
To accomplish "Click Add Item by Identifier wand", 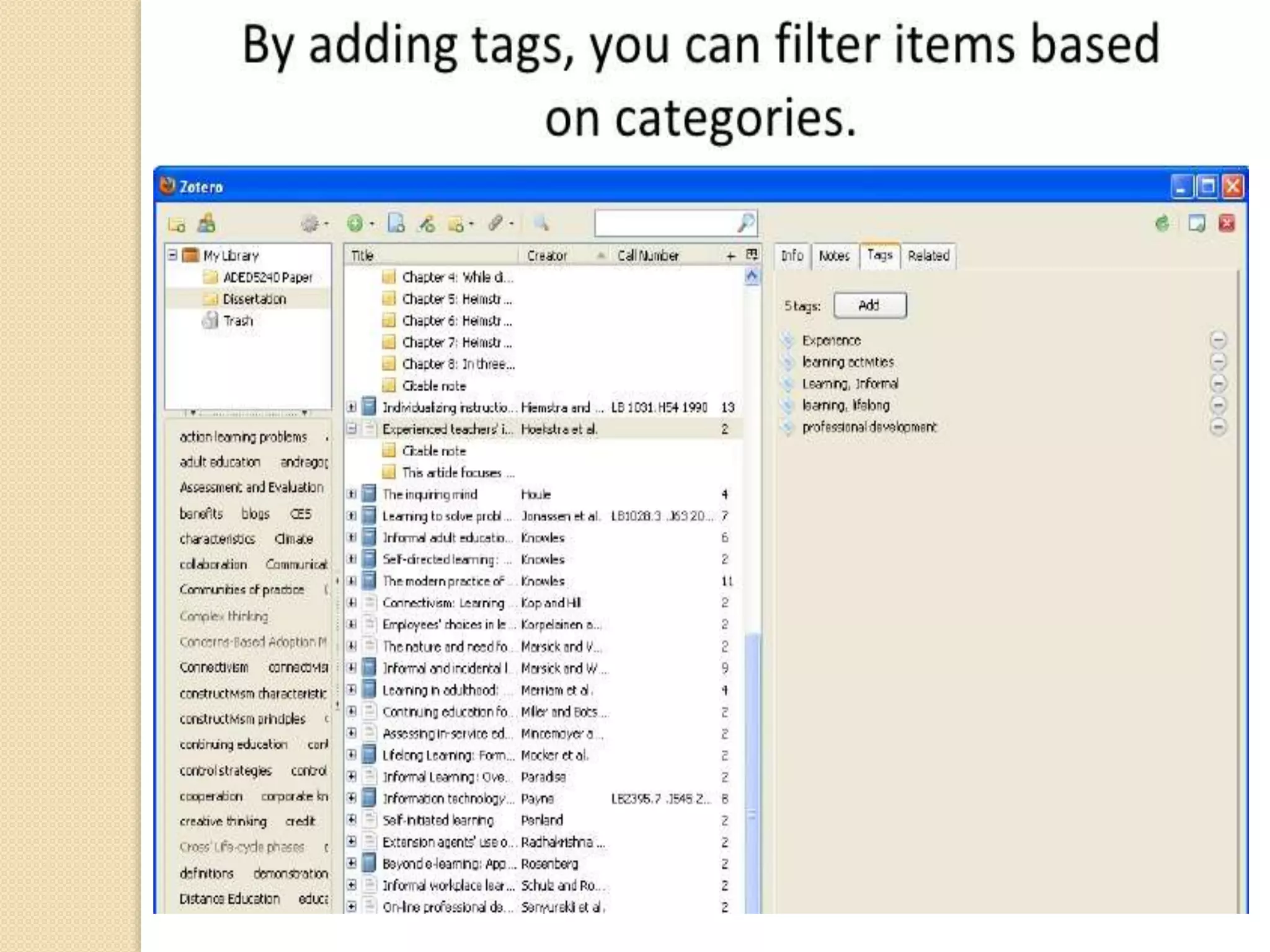I will [x=427, y=224].
